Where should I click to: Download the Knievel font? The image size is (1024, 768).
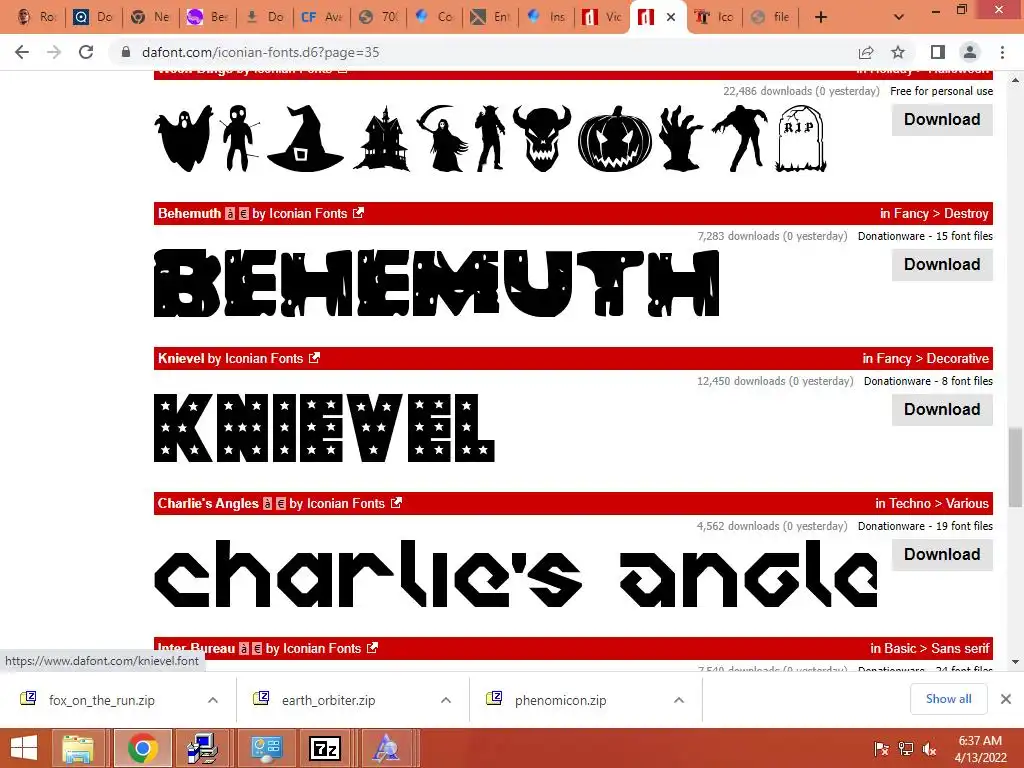(x=942, y=409)
